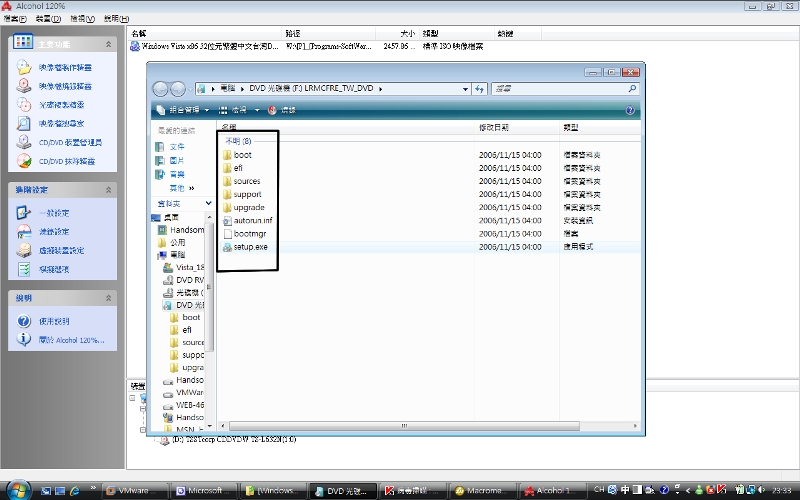Viewport: 800px width, 500px height.
Task: Collapse the options settings panel chevron
Action: point(108,190)
